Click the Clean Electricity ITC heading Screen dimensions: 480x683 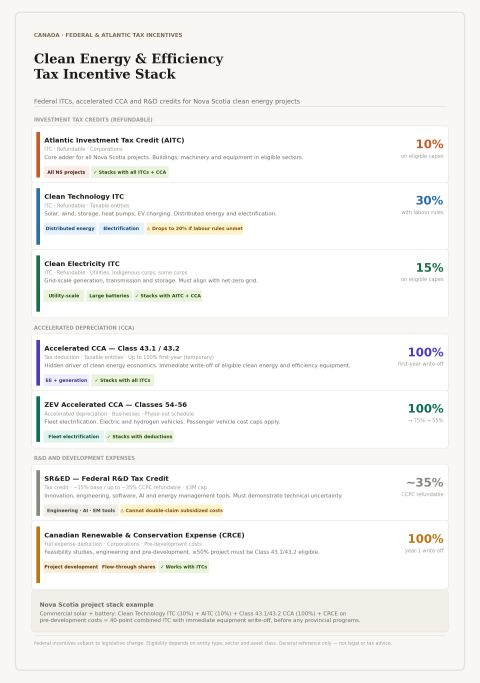[x=82, y=264]
